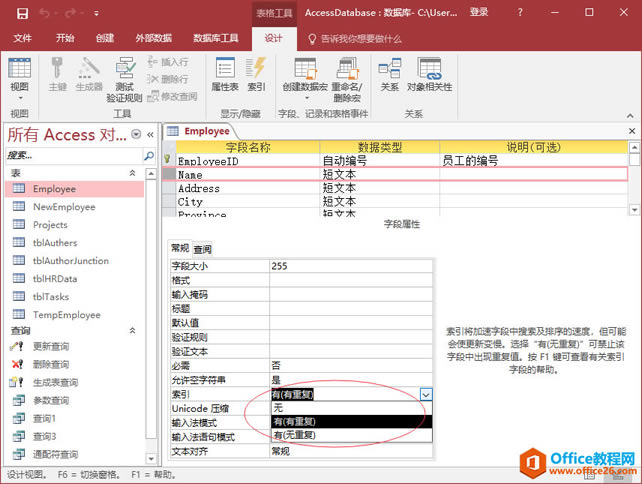Switch to the 数据库工具 ribbon tab

click(x=216, y=38)
